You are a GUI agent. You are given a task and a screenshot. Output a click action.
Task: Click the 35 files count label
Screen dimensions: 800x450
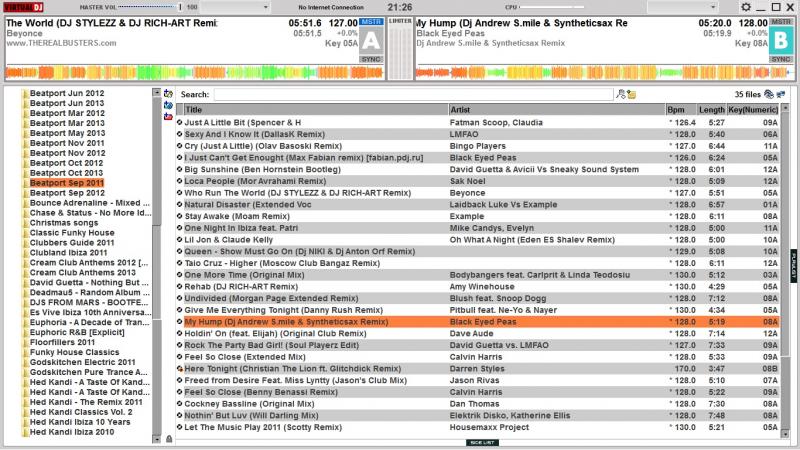point(747,94)
